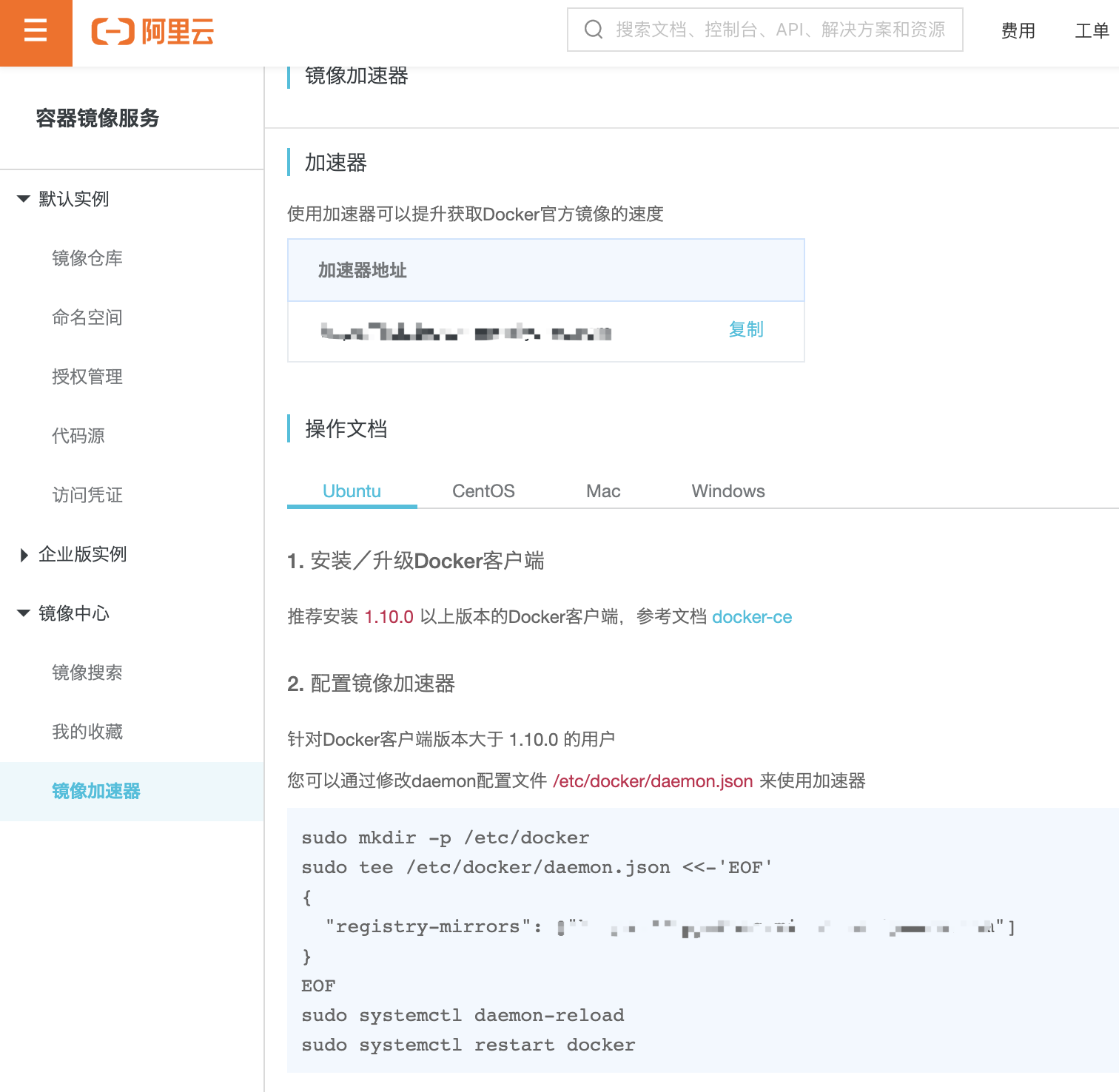The height and width of the screenshot is (1092, 1119).
Task: Click the 'registry-mirrors' code line
Action: click(670, 926)
